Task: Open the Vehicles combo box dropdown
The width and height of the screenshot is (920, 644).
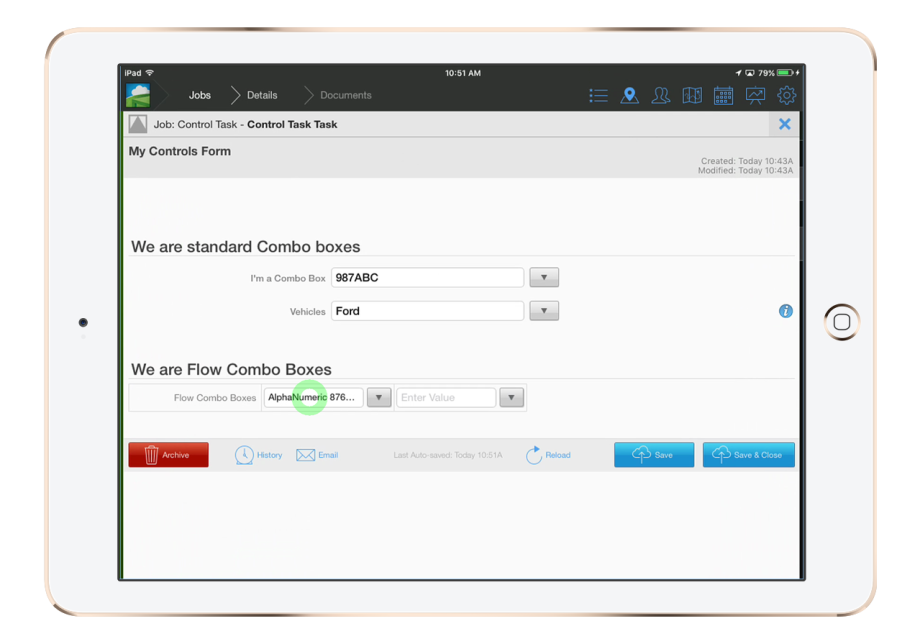Action: 543,310
